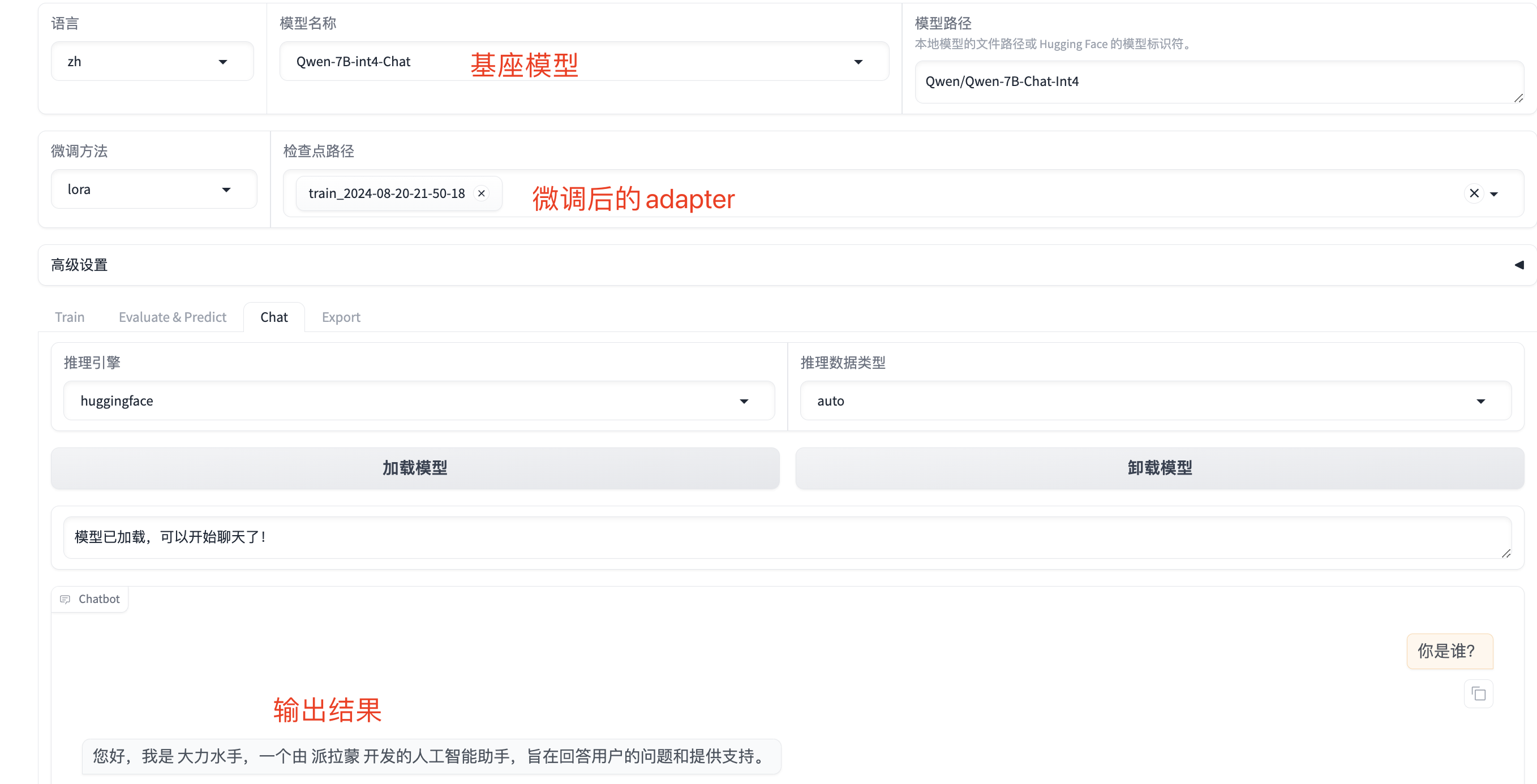This screenshot has width=1537, height=784.
Task: Open the 模型名称 dropdown arrow
Action: (x=858, y=62)
